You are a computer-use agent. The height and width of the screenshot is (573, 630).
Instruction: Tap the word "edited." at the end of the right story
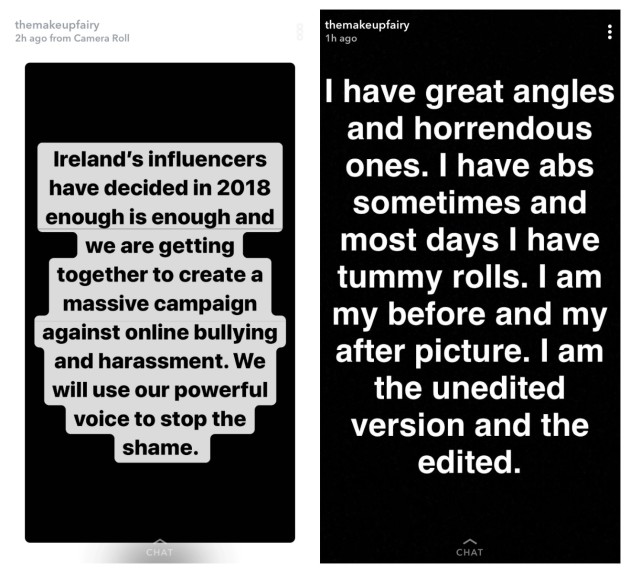(x=469, y=462)
